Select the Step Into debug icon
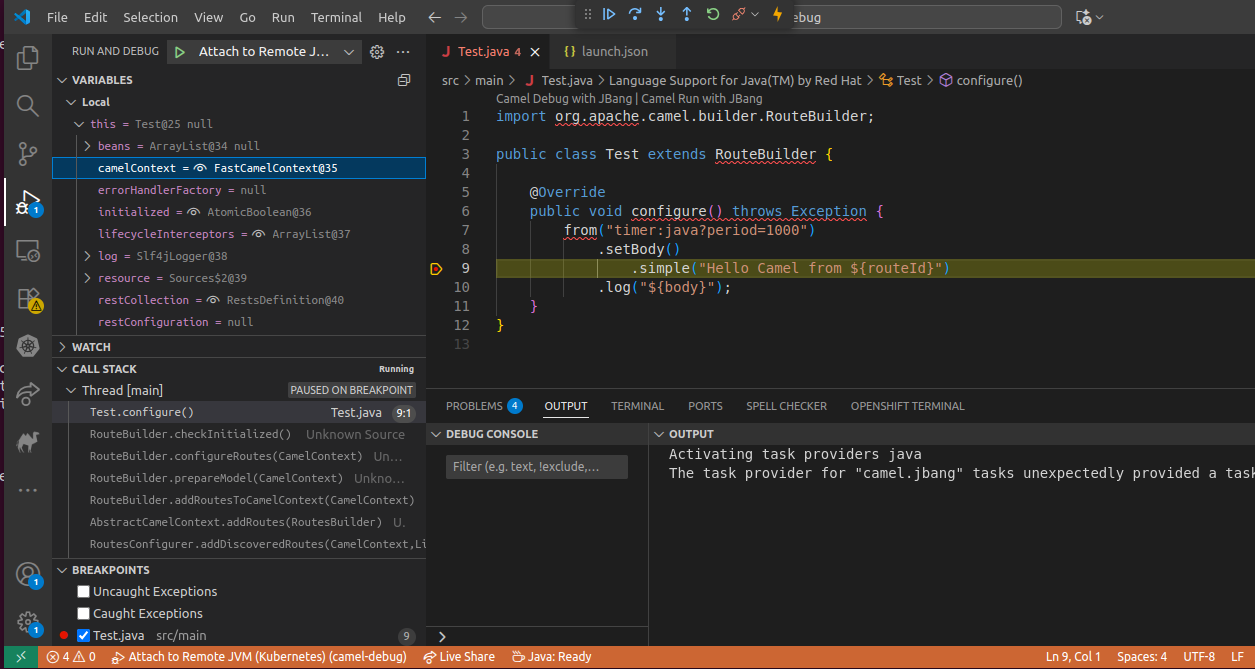Viewport: 1255px width, 669px height. 662,17
